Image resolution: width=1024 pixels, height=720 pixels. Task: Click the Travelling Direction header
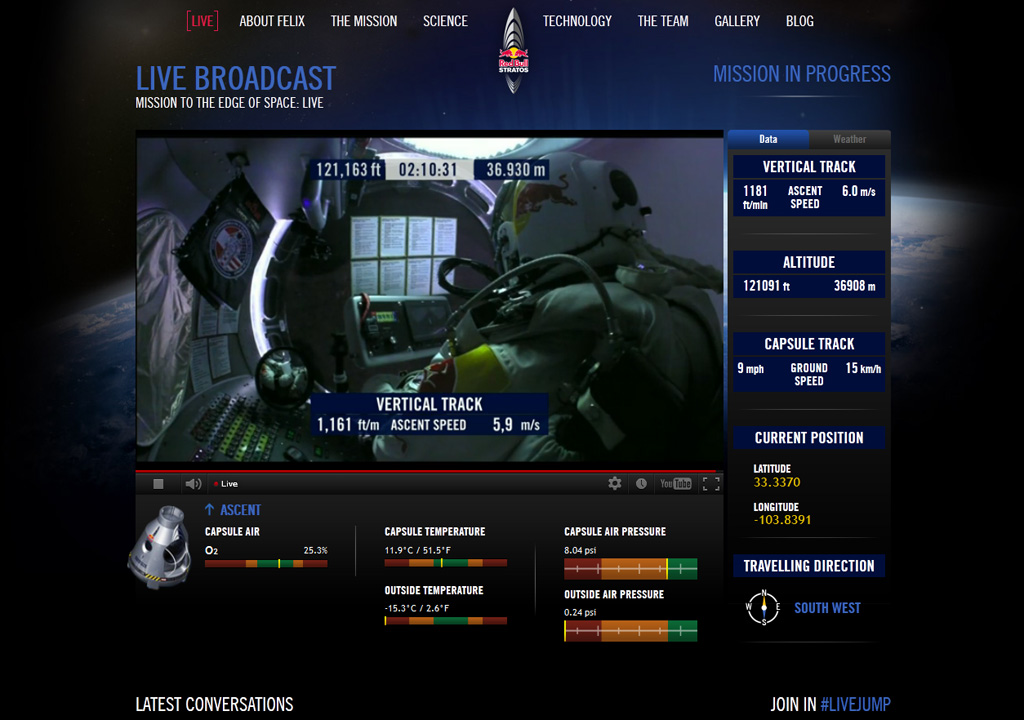(808, 566)
